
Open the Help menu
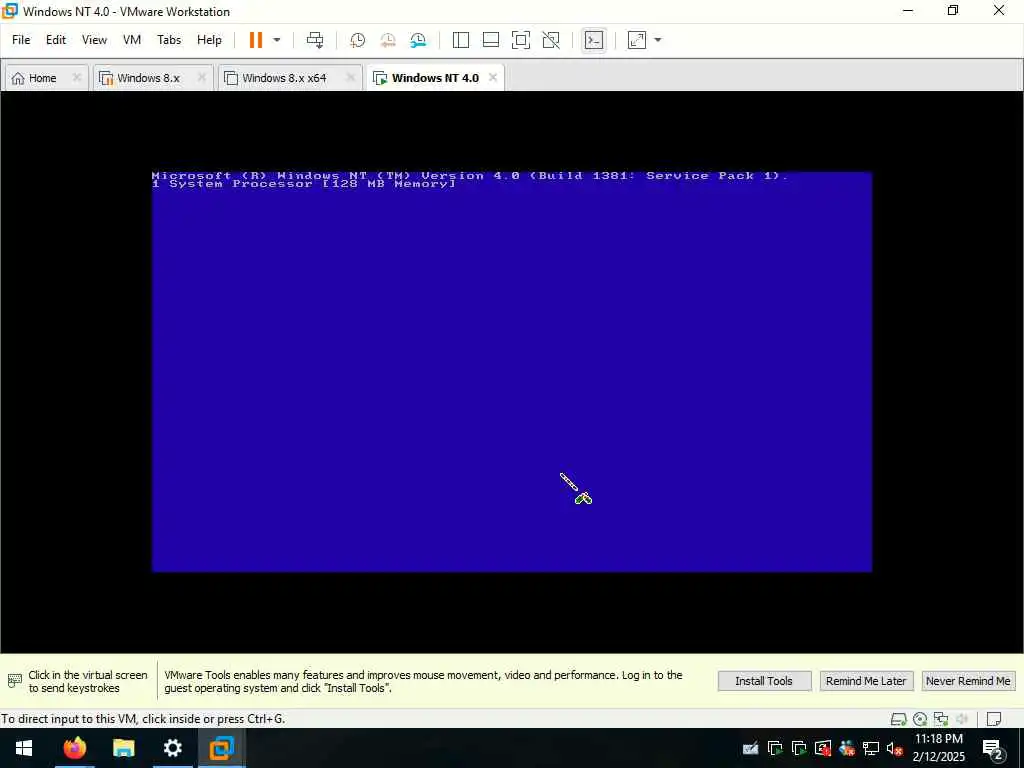pyautogui.click(x=209, y=40)
